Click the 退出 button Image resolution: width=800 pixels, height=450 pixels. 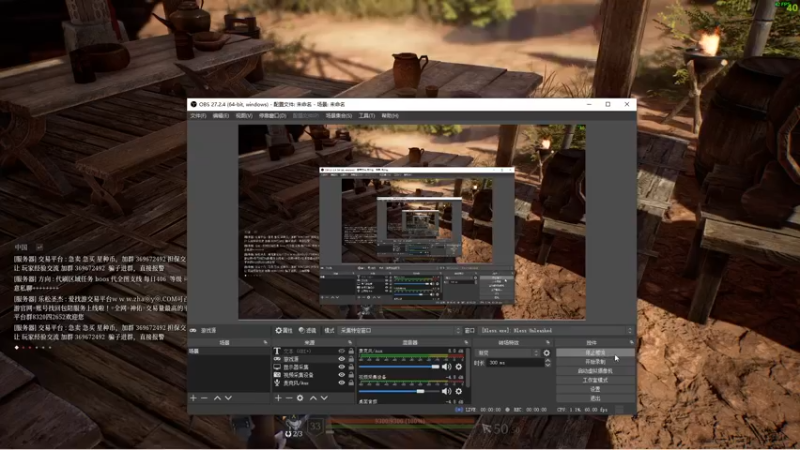tap(595, 398)
